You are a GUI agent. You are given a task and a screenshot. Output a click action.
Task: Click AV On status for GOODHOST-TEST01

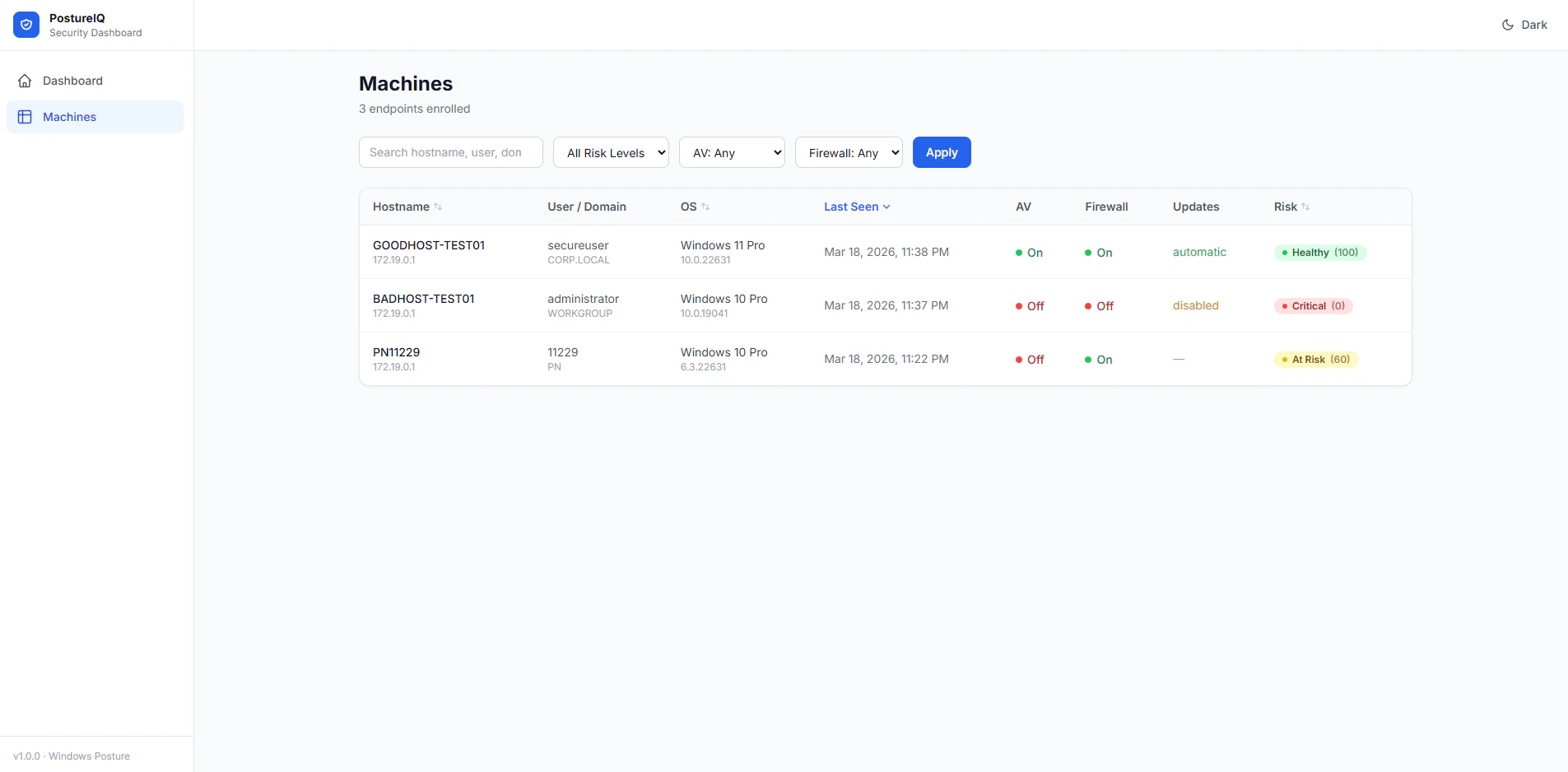(x=1029, y=253)
